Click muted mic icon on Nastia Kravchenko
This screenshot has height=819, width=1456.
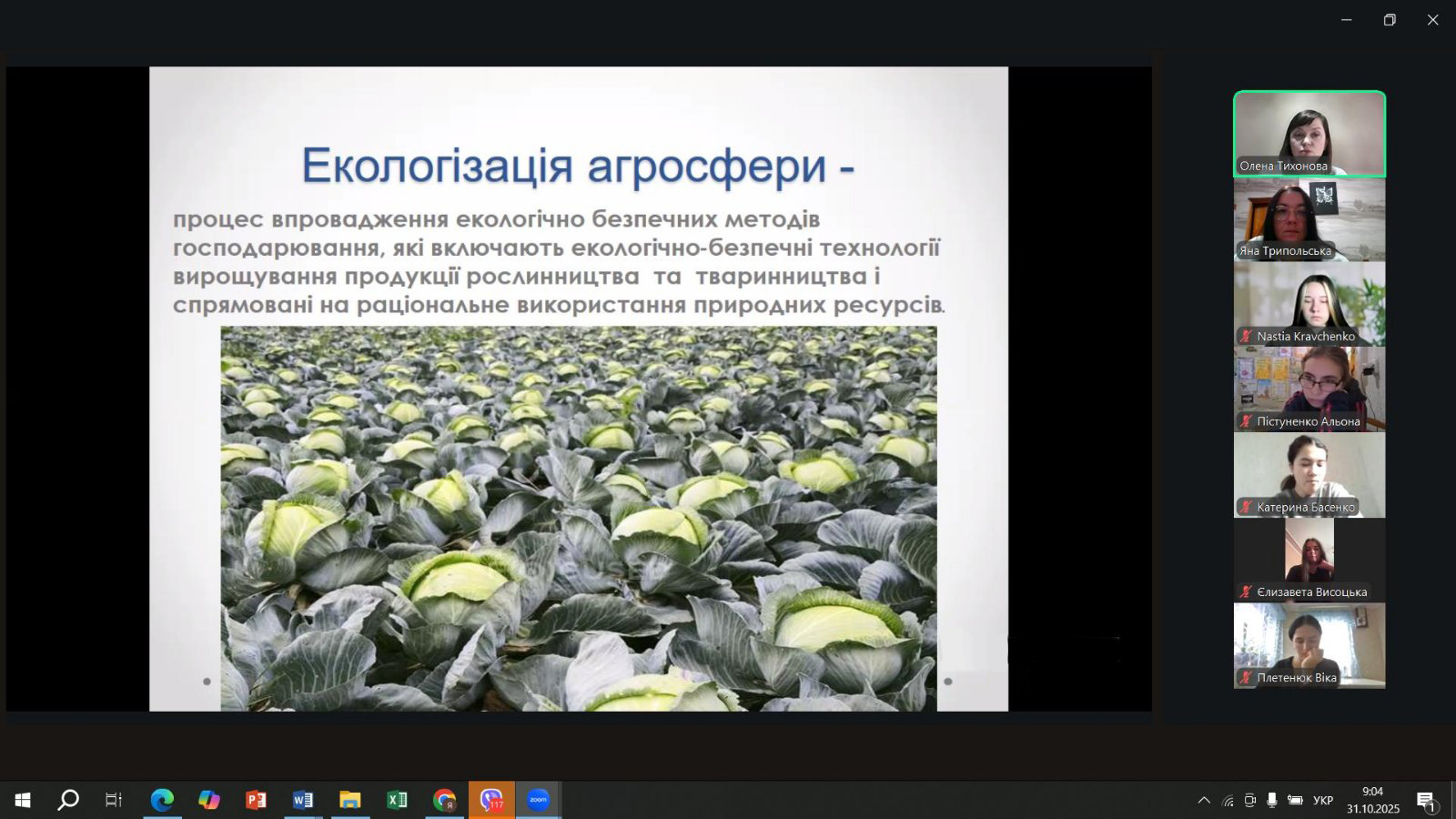[1246, 337]
